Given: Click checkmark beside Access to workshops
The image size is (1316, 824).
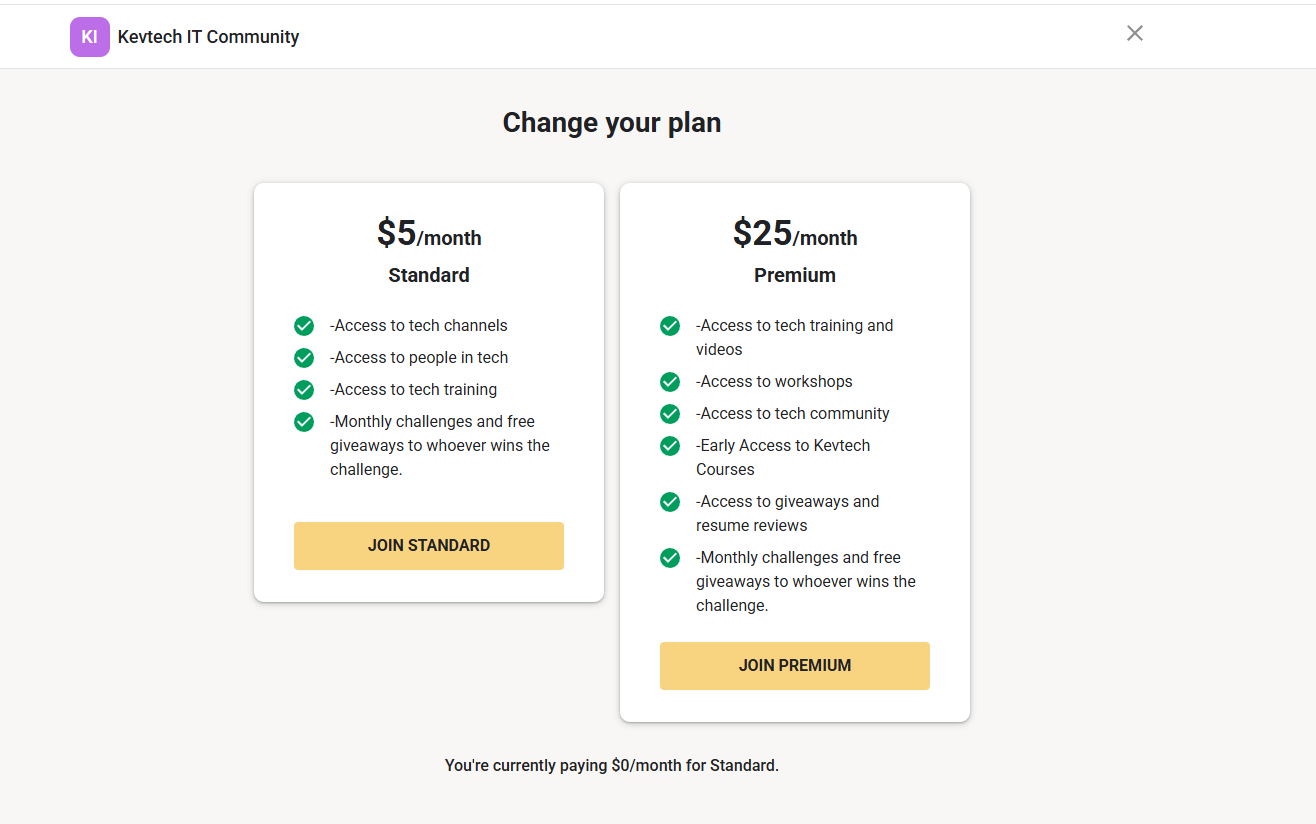Looking at the screenshot, I should coord(670,382).
